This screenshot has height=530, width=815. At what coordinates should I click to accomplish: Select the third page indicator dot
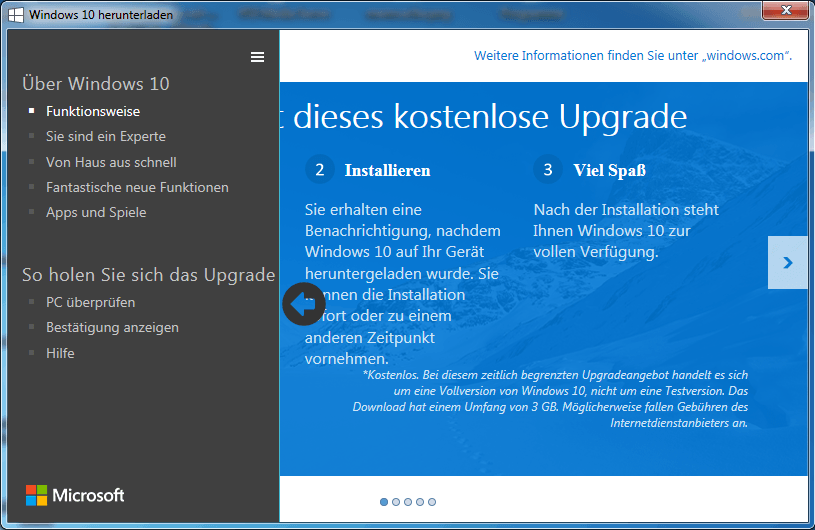tap(408, 502)
